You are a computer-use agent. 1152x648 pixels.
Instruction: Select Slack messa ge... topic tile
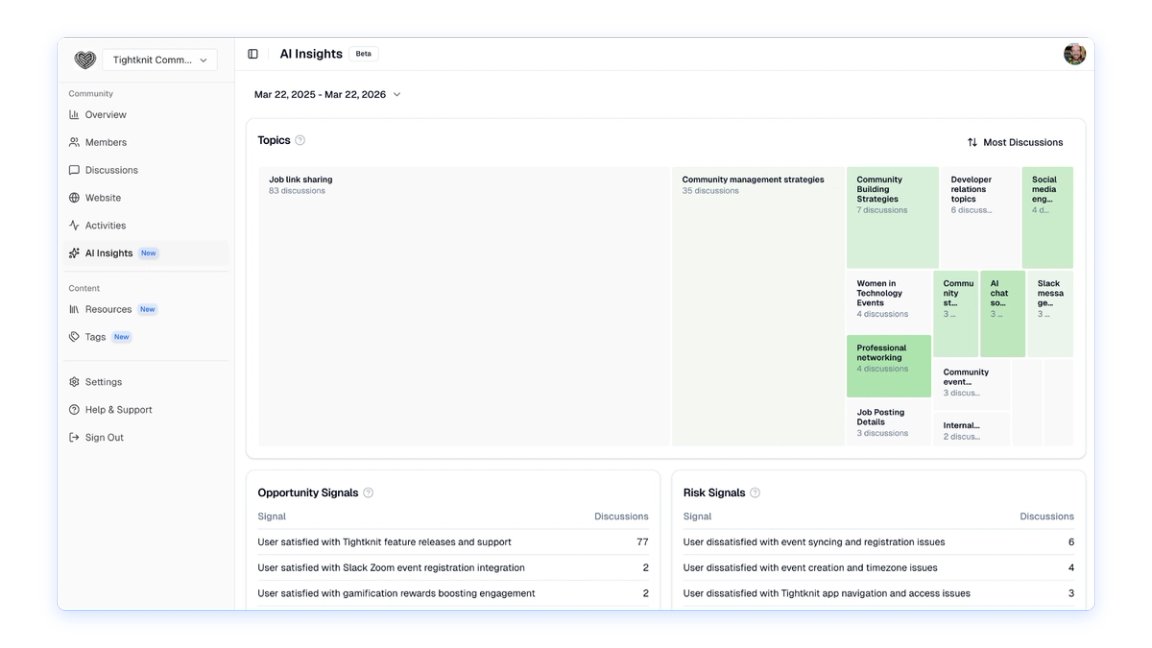(x=1050, y=314)
